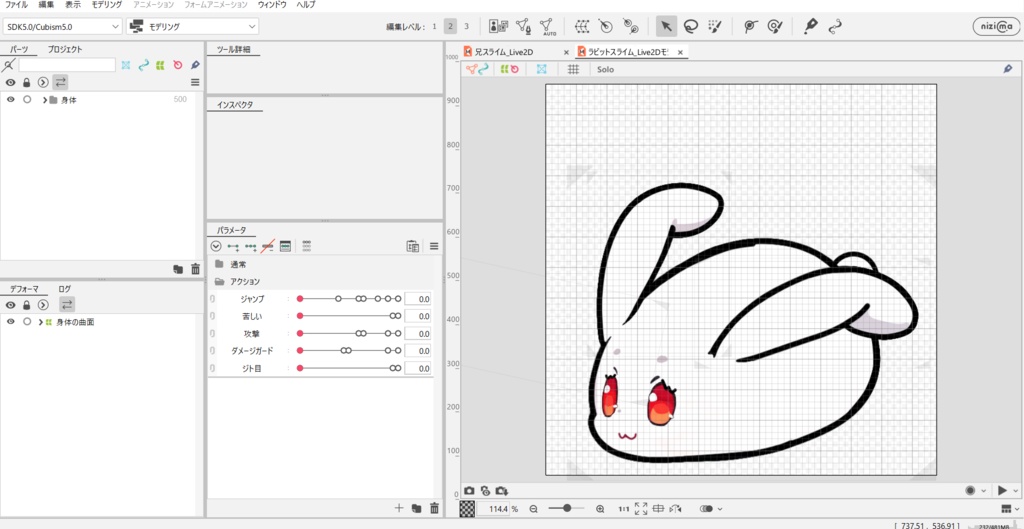Open 編集 menu
Screen dimensions: 1024x529
click(x=46, y=5)
